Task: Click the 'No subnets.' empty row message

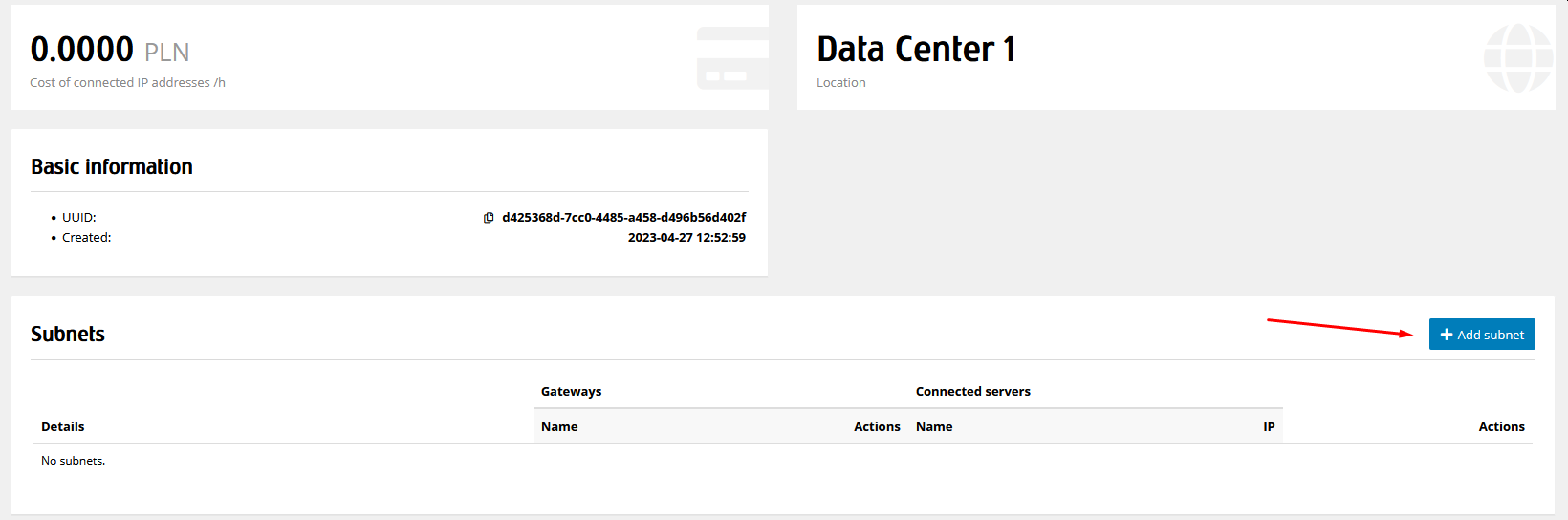Action: [74, 461]
